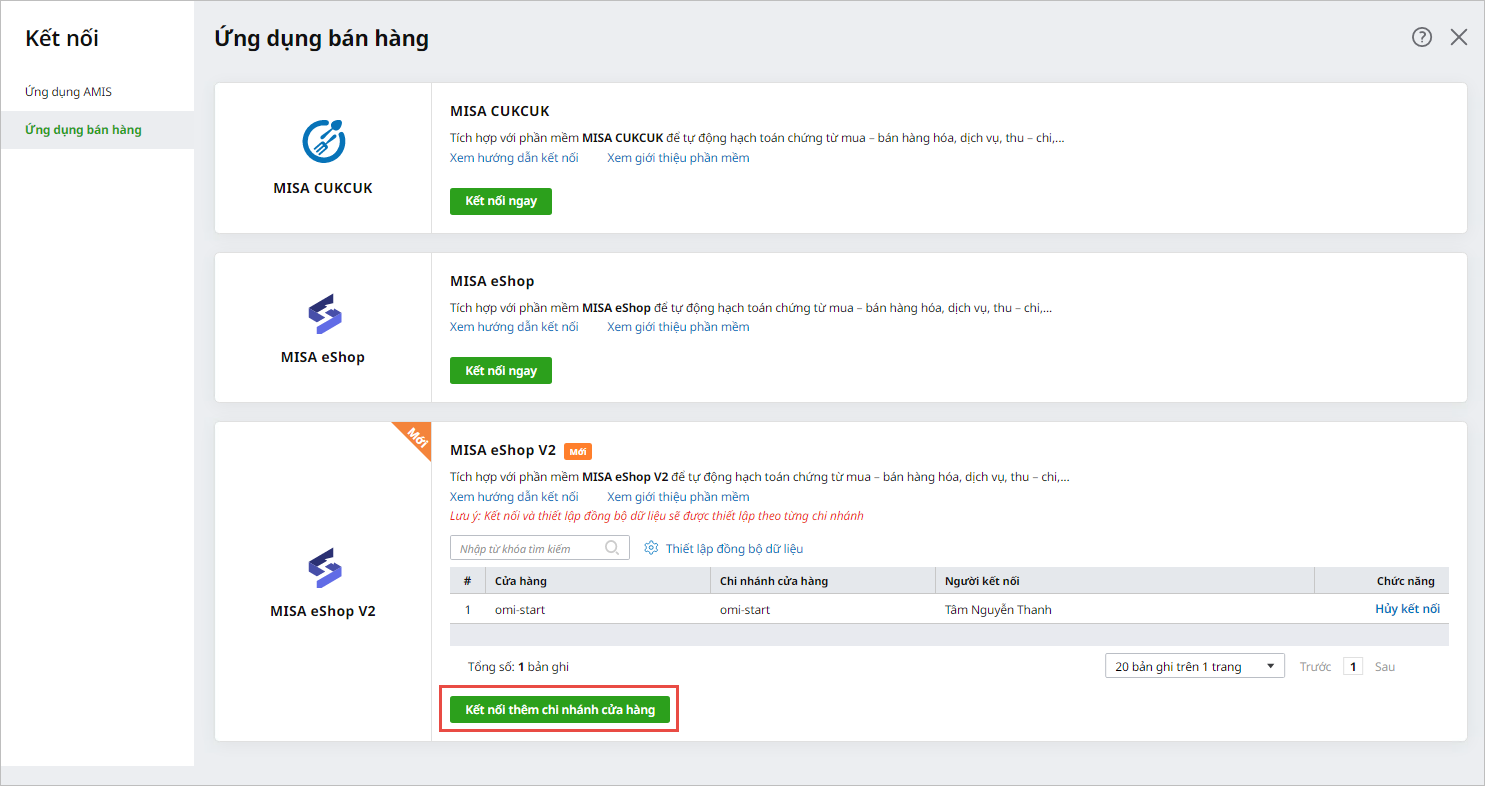This screenshot has width=1485, height=786.
Task: Click the MISA eShop V2 logo icon
Action: click(323, 568)
